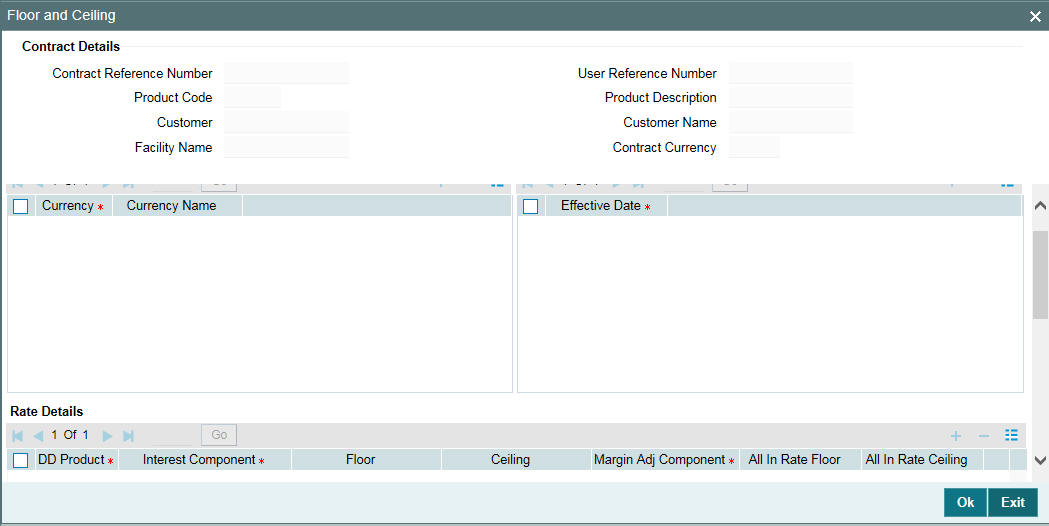Click the Contract Reference Number field

coord(286,73)
